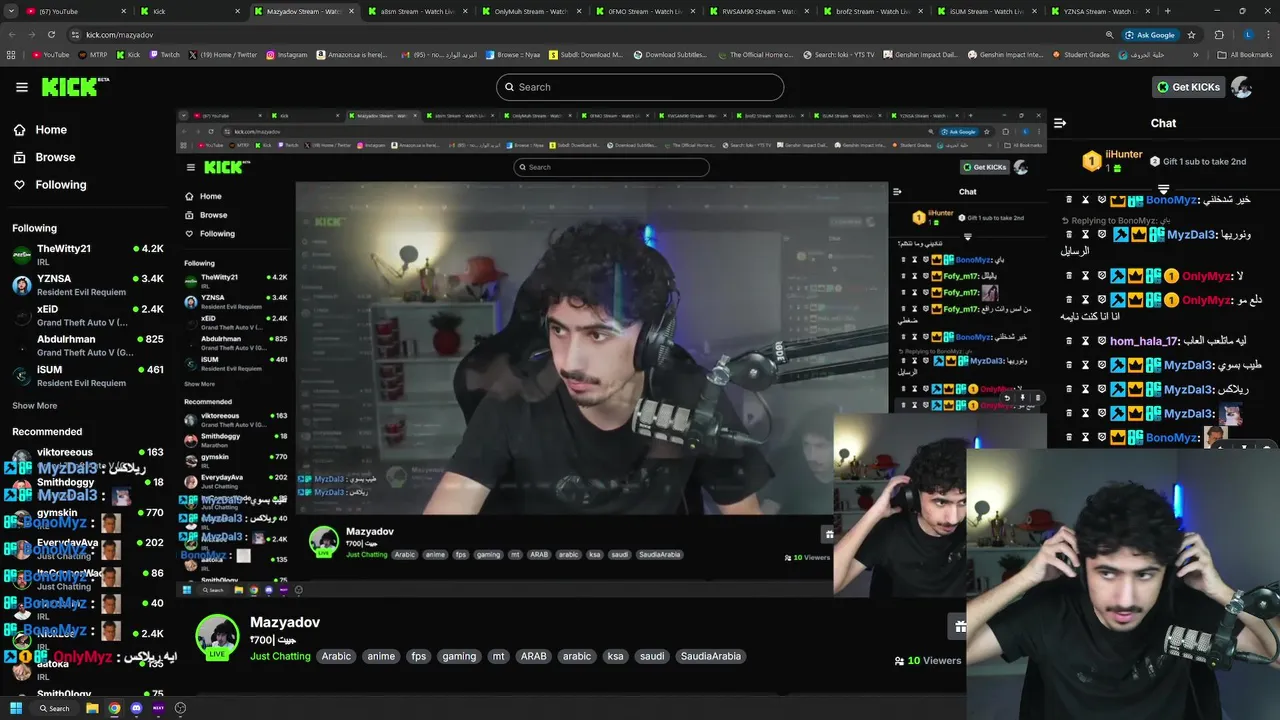Open viktoreeous in Recommended list
Image resolution: width=1280 pixels, height=720 pixels.
point(88,457)
